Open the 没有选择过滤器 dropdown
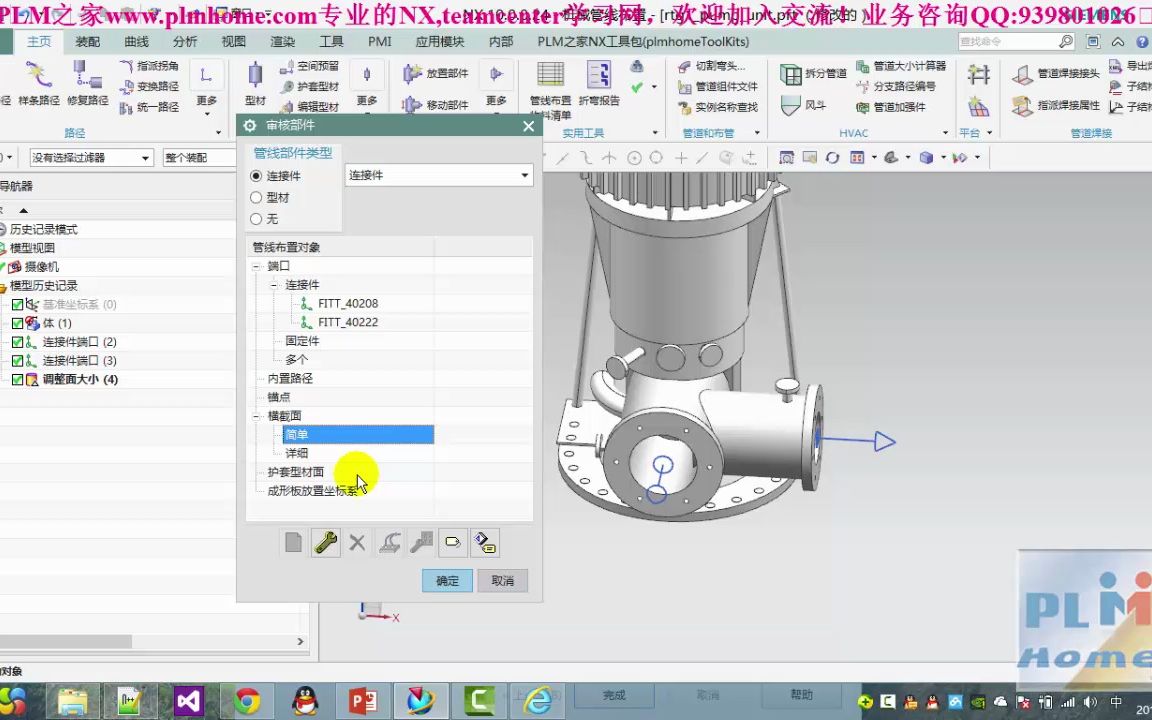This screenshot has height=720, width=1152. (x=90, y=157)
